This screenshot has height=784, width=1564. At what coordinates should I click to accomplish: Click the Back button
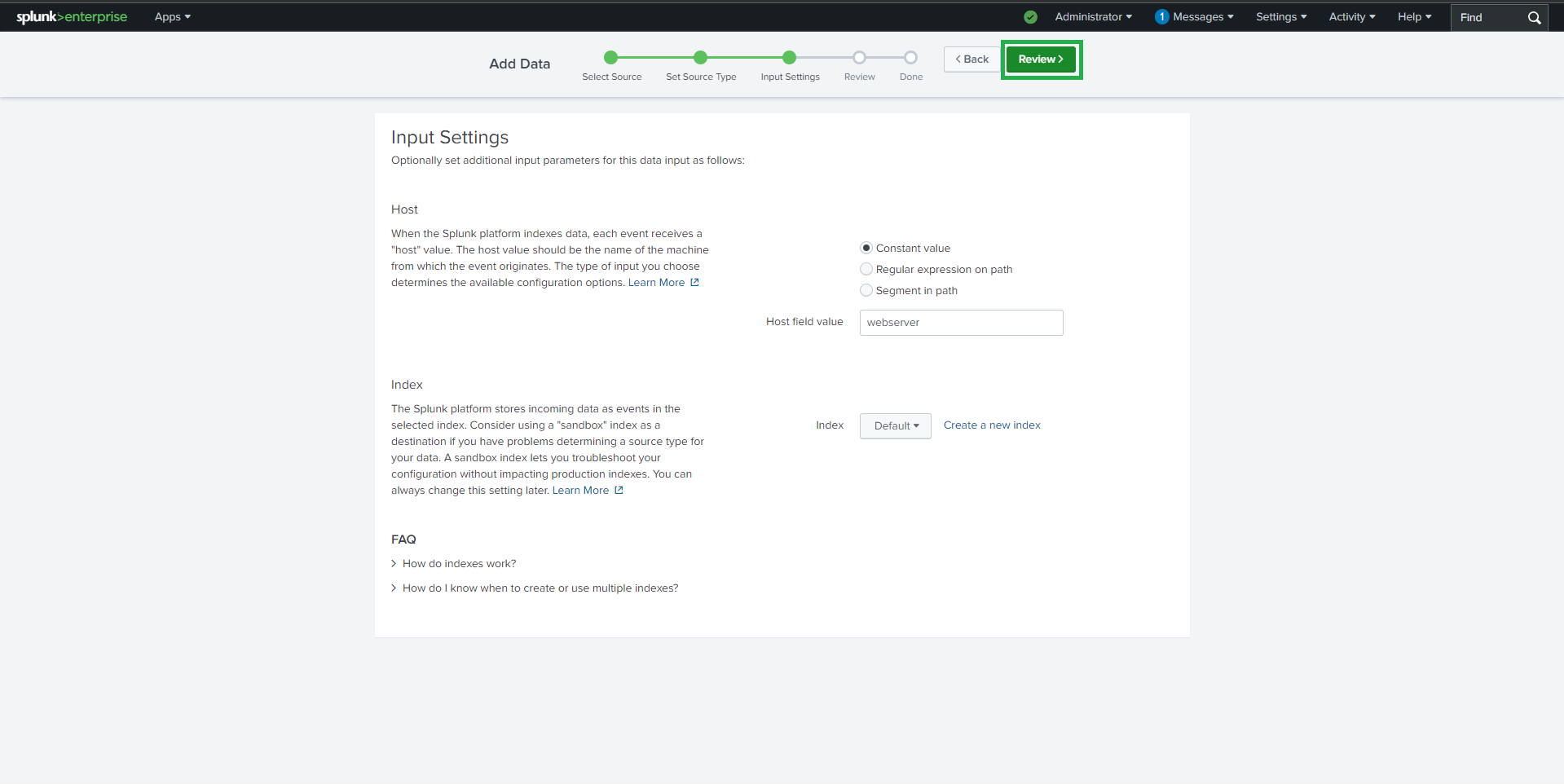pyautogui.click(x=972, y=59)
